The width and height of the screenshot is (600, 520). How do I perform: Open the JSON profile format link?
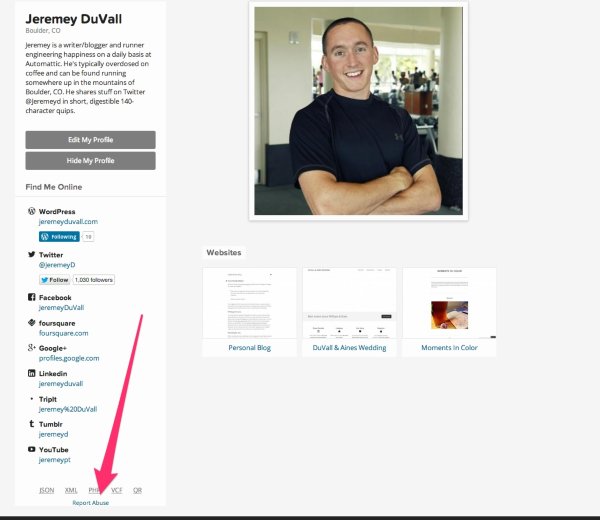(x=46, y=490)
